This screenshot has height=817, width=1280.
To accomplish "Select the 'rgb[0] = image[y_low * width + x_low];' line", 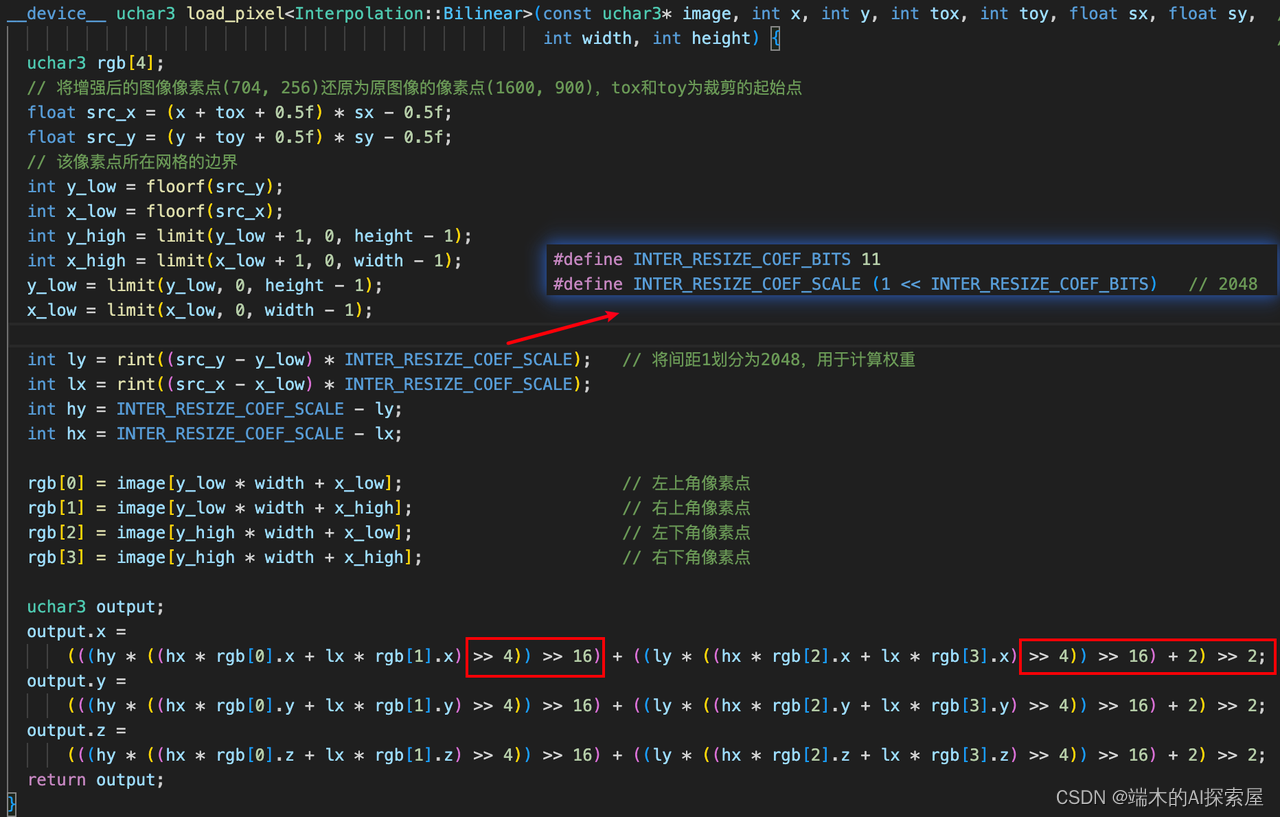I will (215, 483).
